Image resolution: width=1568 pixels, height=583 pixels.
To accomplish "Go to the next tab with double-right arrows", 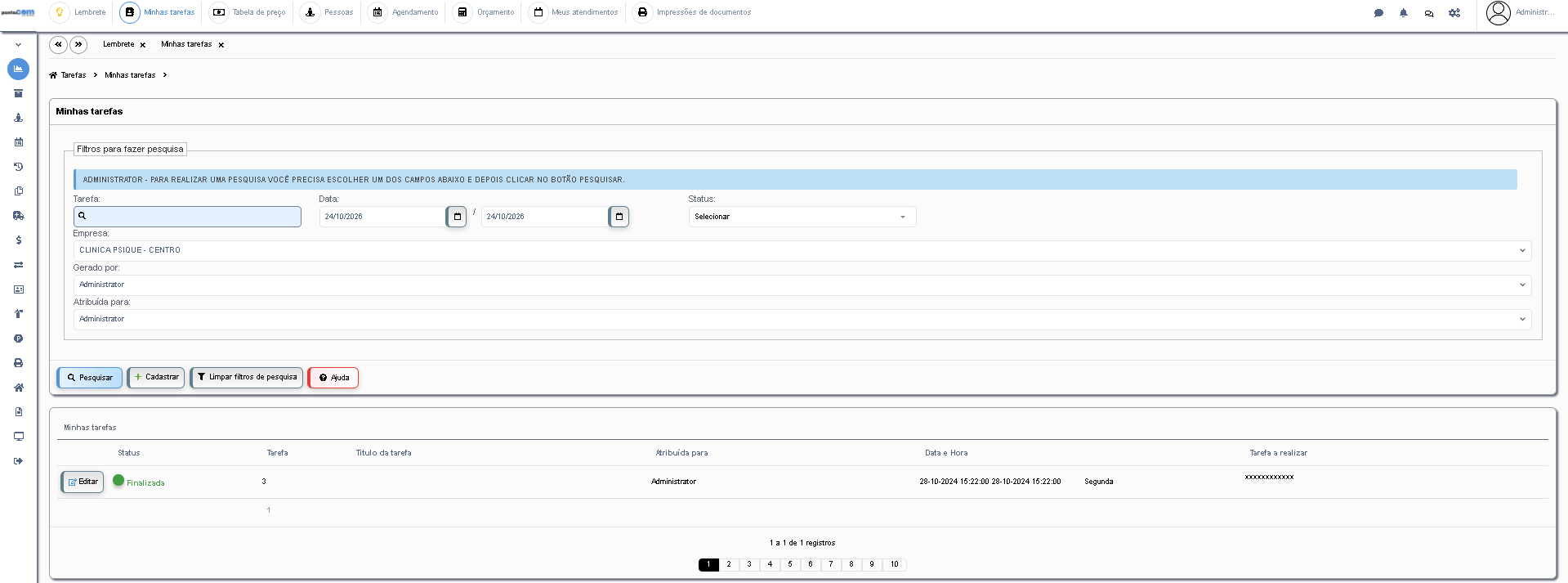I will coord(78,45).
